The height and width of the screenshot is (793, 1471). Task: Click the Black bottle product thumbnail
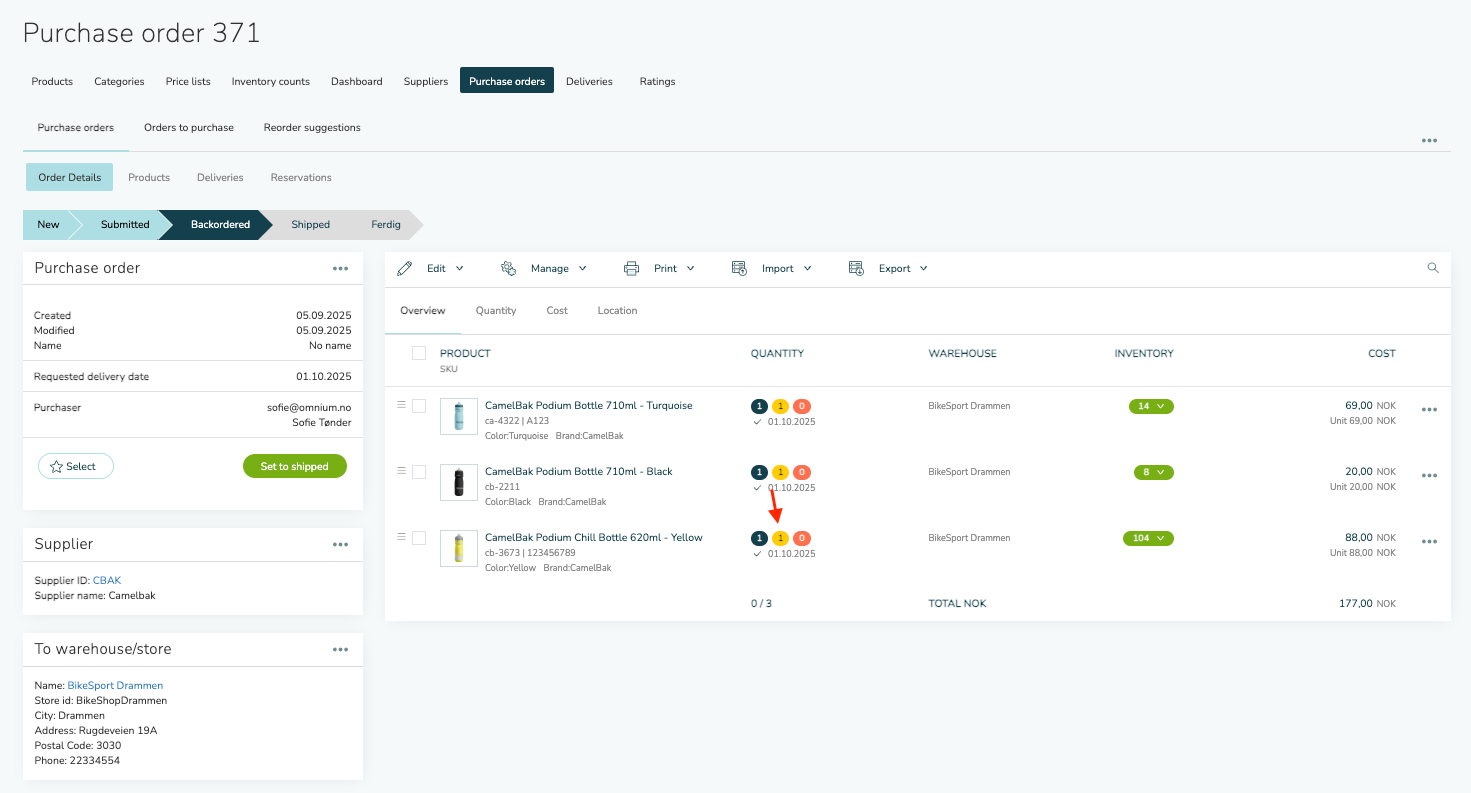coord(459,482)
